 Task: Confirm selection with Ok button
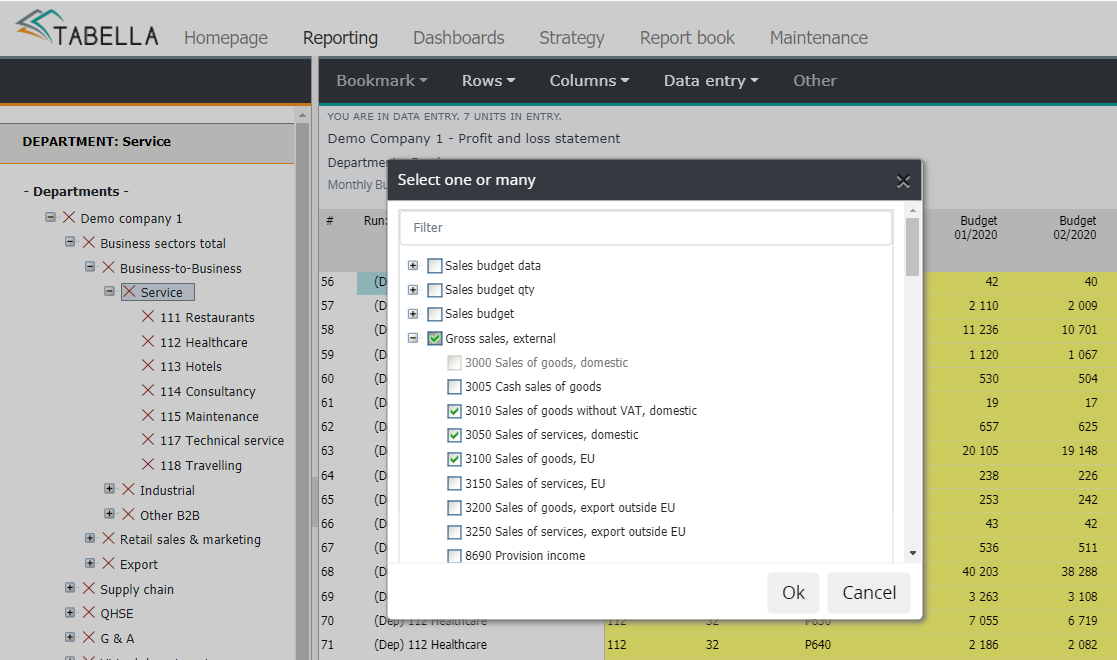point(793,592)
